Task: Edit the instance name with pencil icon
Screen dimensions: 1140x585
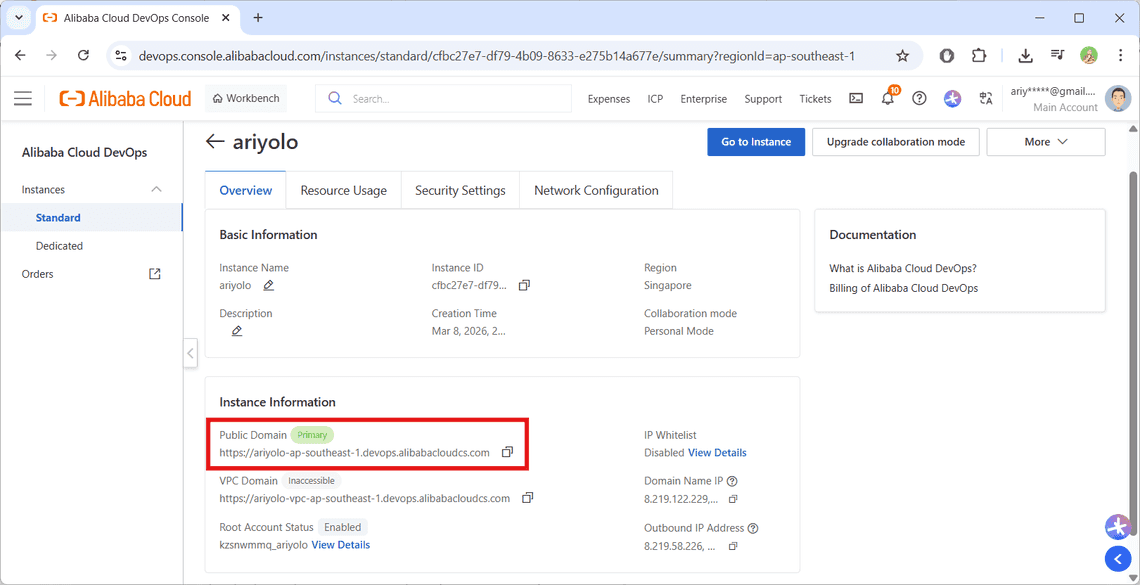Action: [x=268, y=285]
